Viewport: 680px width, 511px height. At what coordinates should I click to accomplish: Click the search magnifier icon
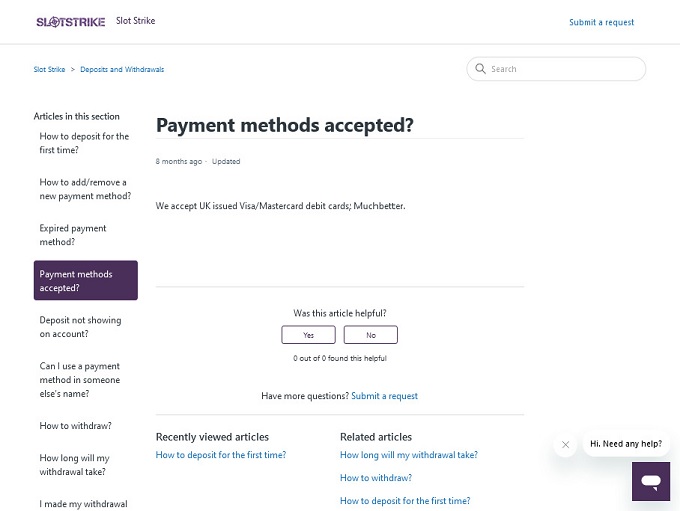click(x=480, y=69)
